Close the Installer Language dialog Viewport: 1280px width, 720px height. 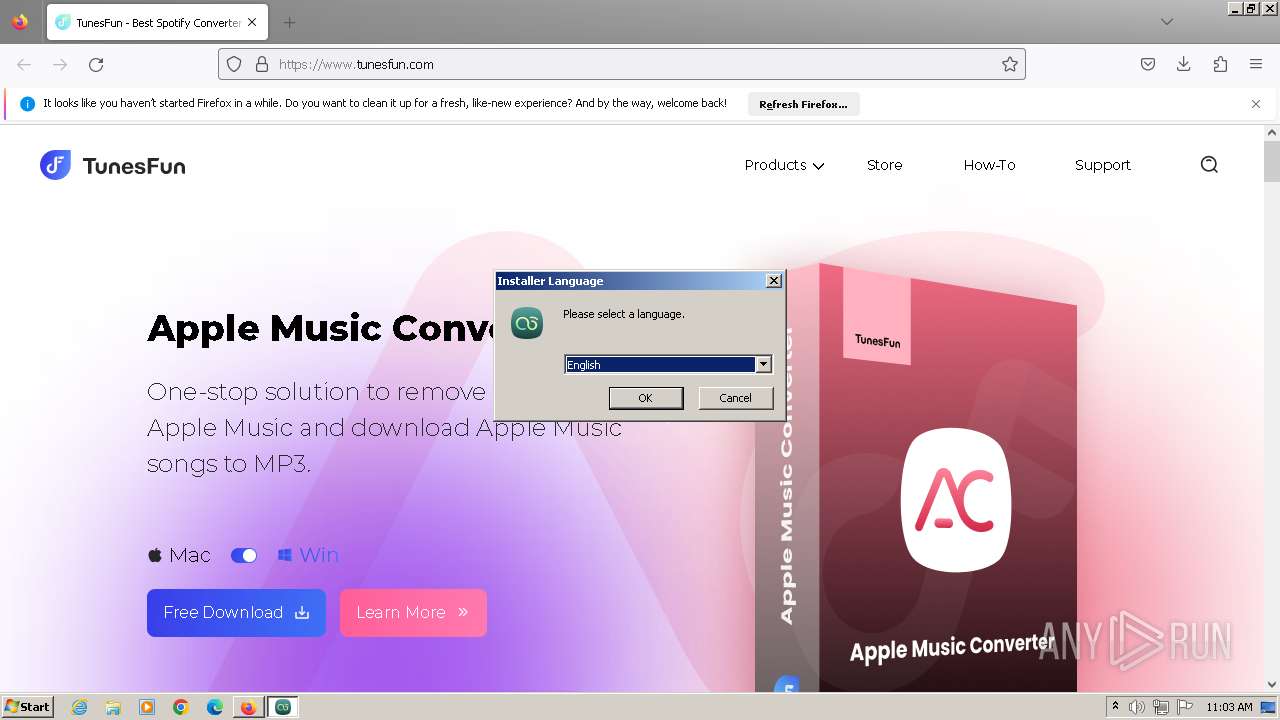(x=773, y=281)
